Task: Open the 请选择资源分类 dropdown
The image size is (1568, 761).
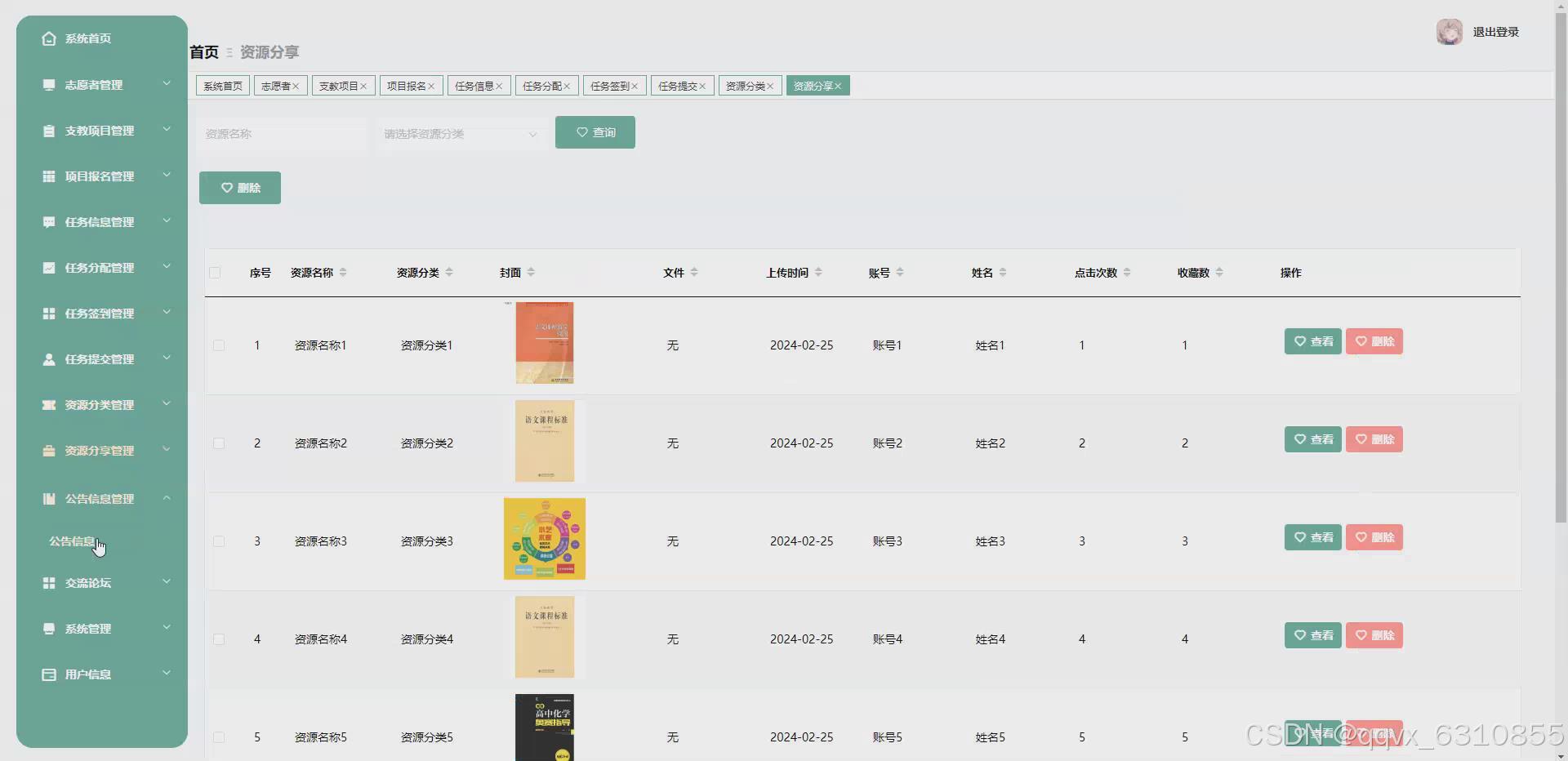Action: coord(461,134)
